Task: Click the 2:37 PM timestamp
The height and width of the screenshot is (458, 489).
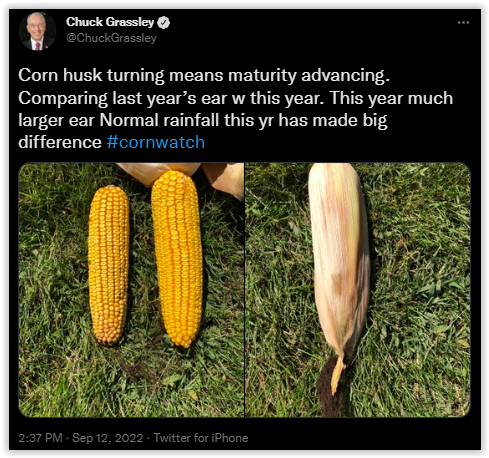Action: coord(40,438)
